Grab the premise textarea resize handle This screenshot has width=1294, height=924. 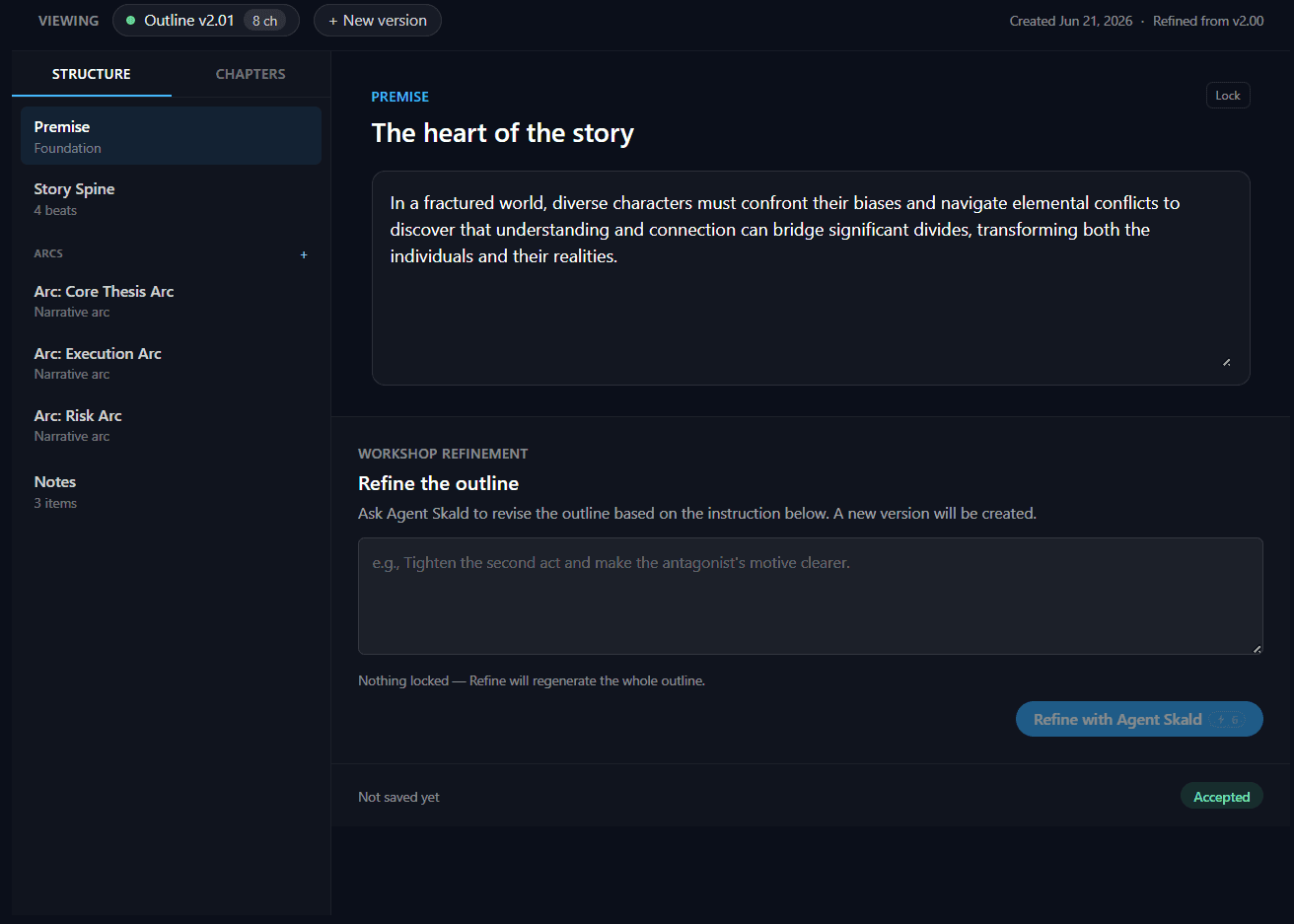(1226, 362)
